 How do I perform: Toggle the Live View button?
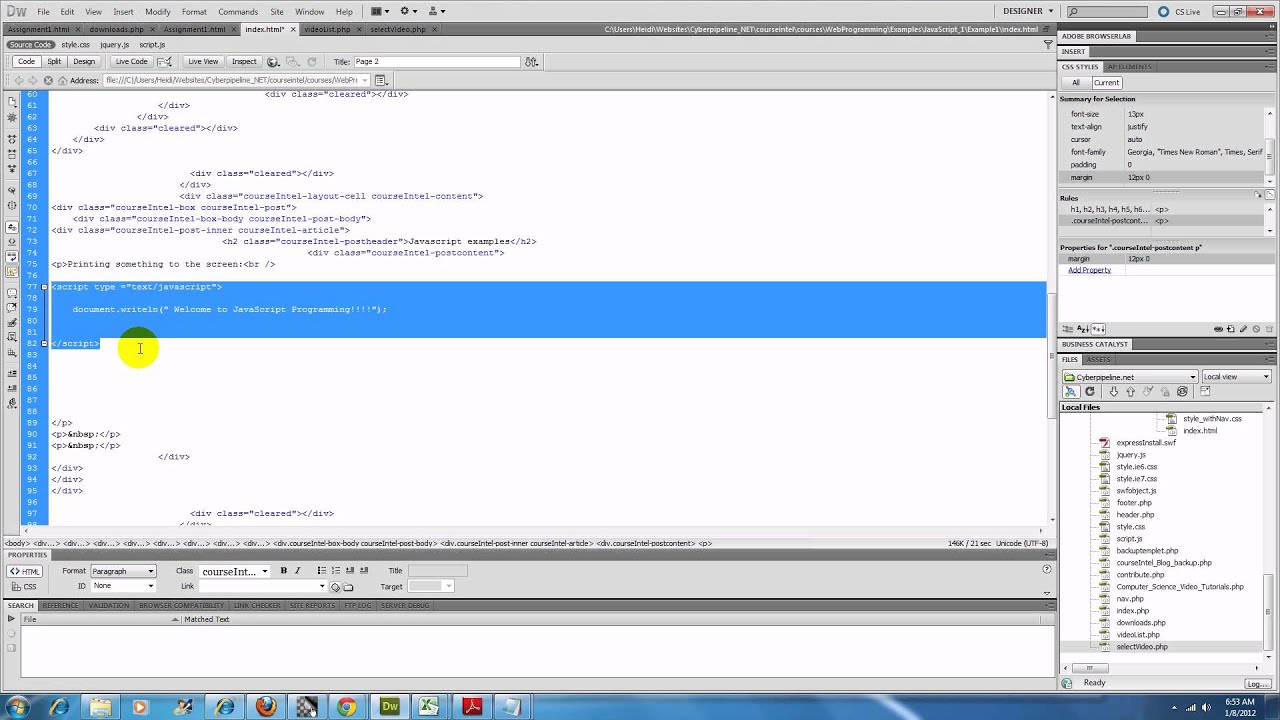[x=202, y=62]
